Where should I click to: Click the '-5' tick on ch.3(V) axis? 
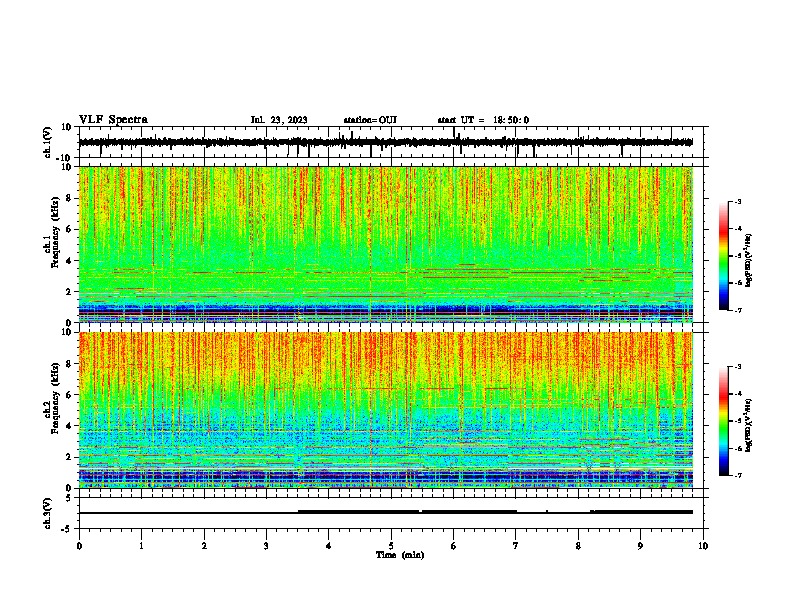(x=67, y=529)
